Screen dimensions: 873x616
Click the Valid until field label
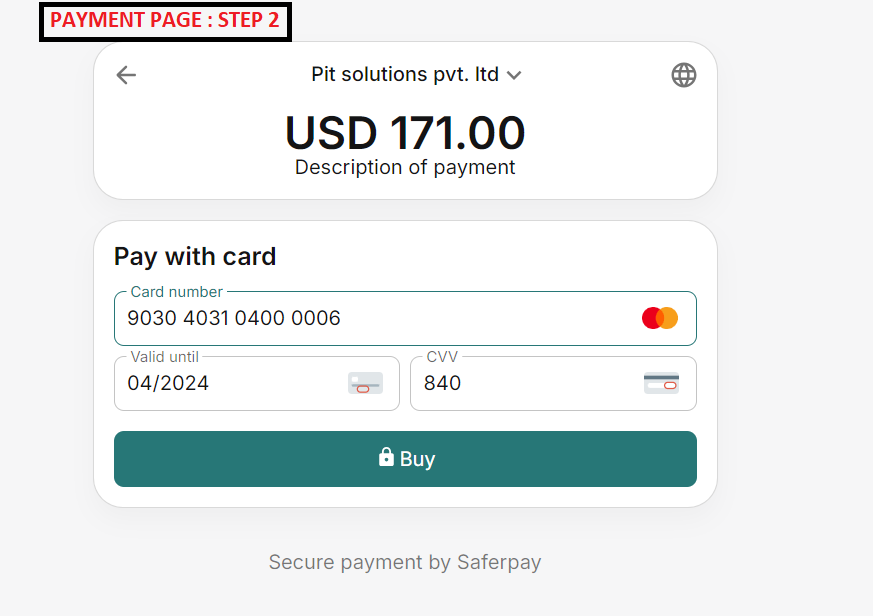click(x=165, y=357)
